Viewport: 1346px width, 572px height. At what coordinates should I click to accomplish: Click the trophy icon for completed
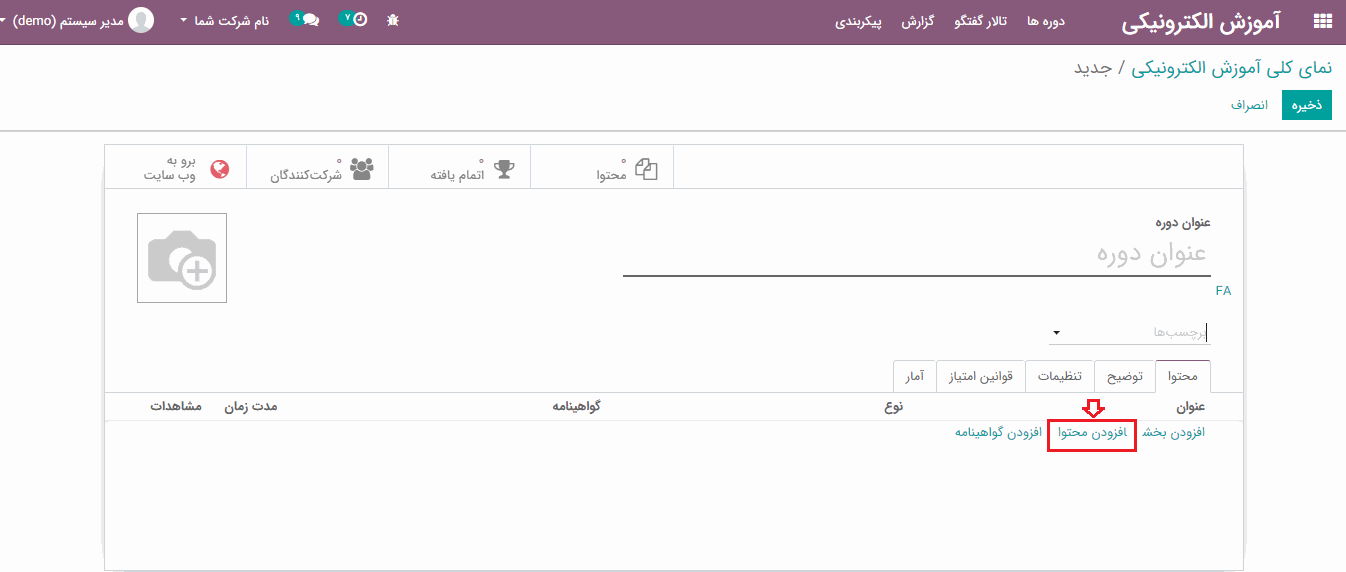coord(504,168)
